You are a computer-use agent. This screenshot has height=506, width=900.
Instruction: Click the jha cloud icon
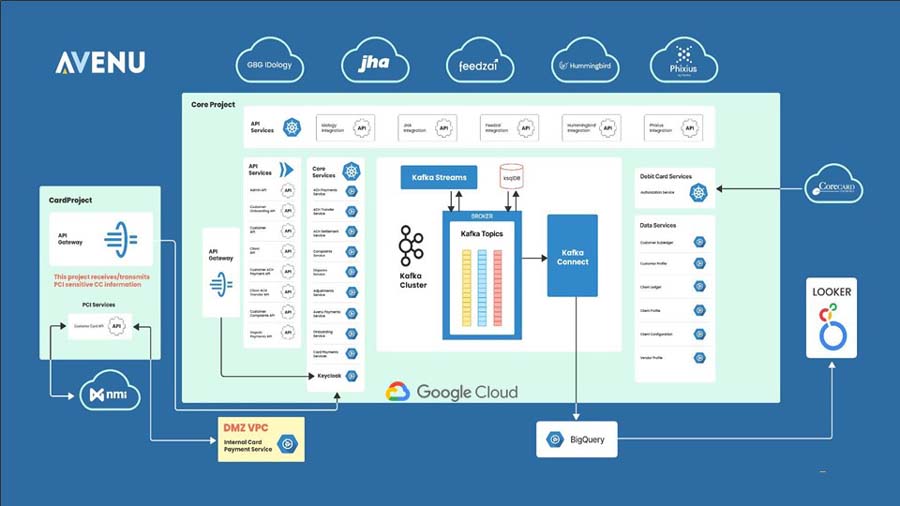(375, 61)
